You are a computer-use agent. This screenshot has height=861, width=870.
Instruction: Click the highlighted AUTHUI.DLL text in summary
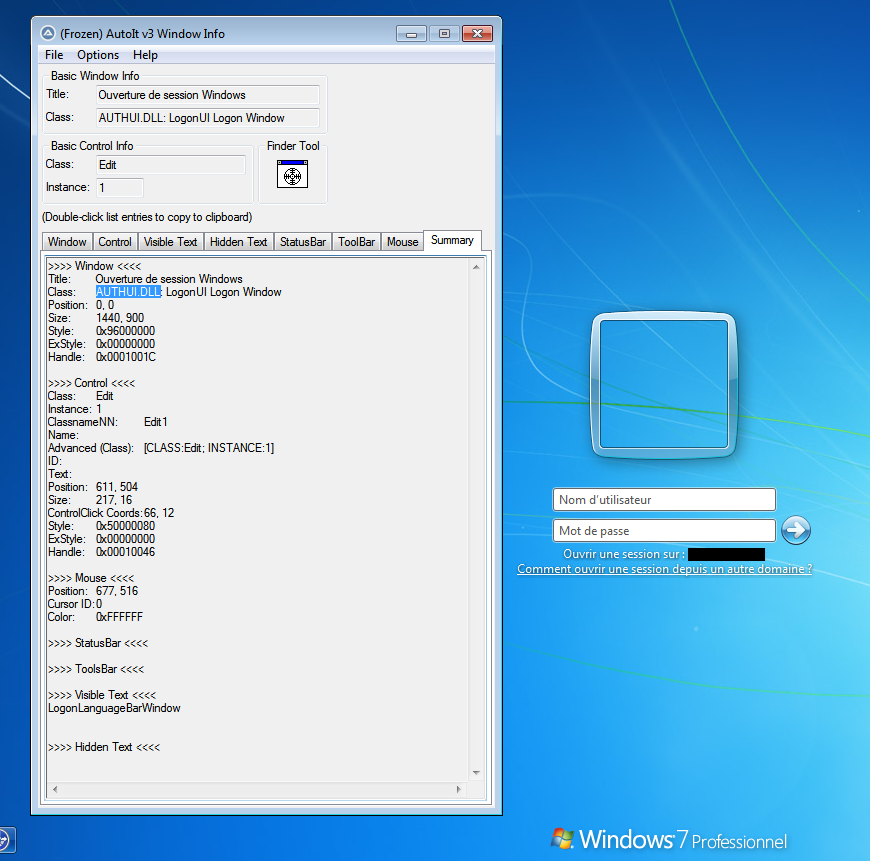click(x=128, y=292)
